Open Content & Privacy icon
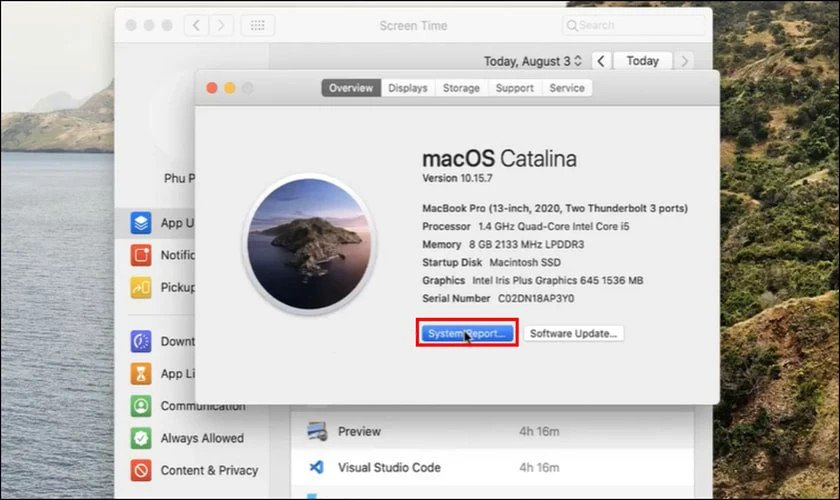Screen dimensions: 840x500 tap(141, 470)
